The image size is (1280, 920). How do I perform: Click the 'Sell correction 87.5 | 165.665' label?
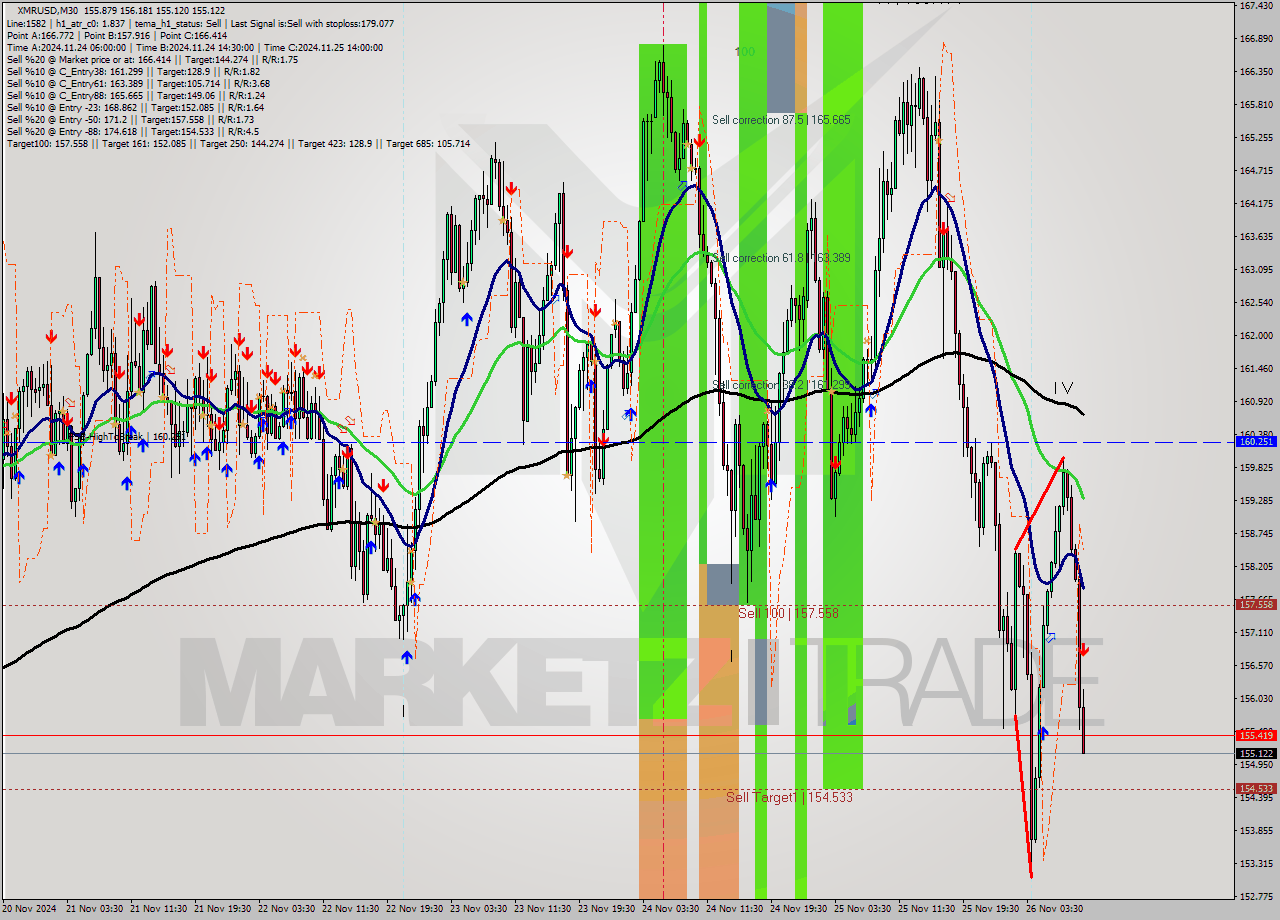coord(781,120)
